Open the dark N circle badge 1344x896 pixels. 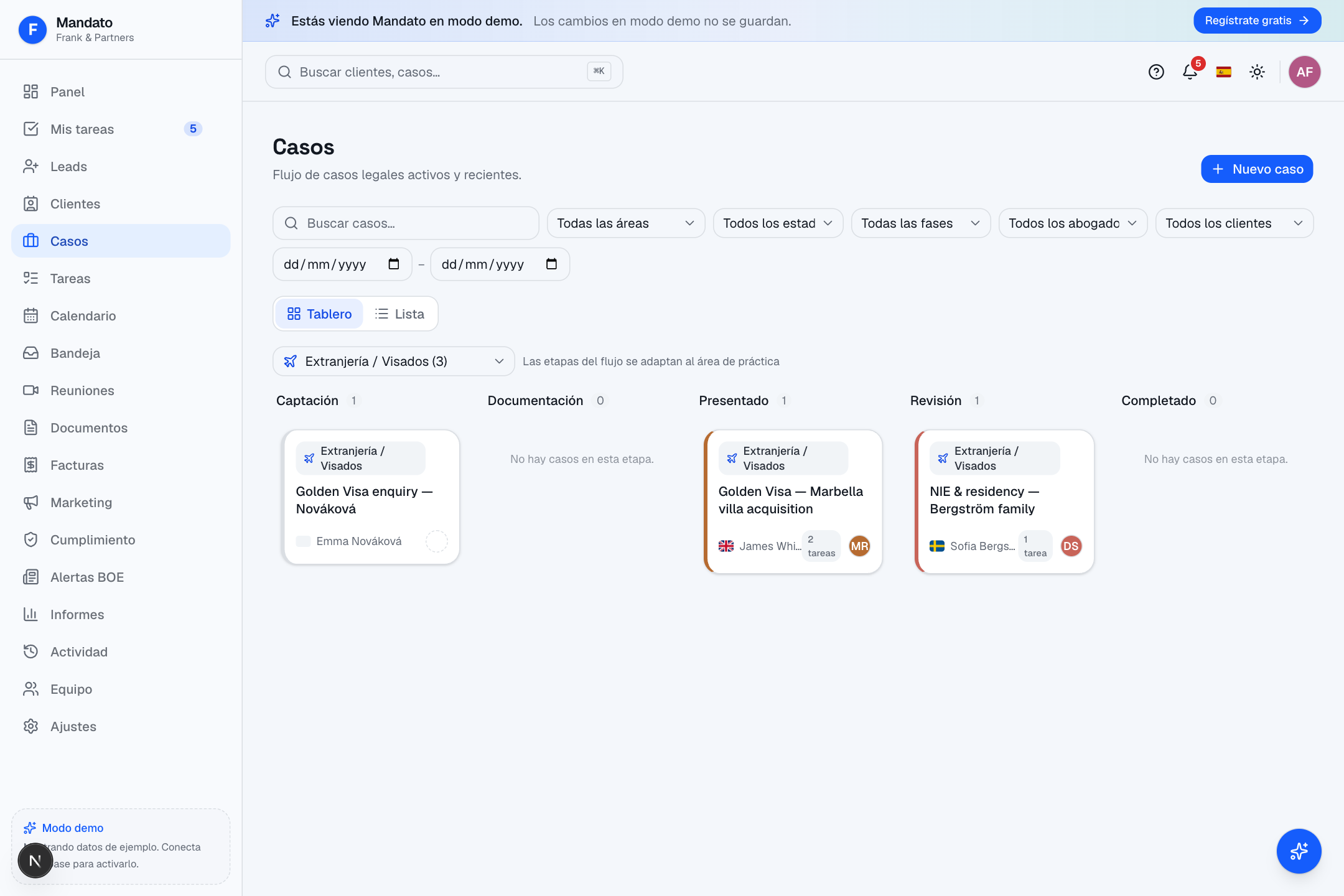pyautogui.click(x=35, y=861)
